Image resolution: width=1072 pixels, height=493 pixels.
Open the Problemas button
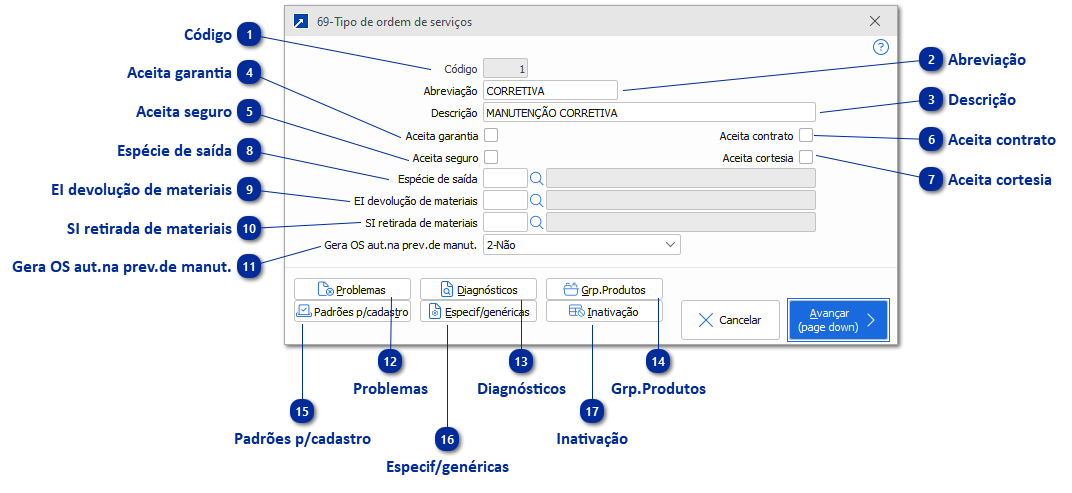click(x=353, y=290)
